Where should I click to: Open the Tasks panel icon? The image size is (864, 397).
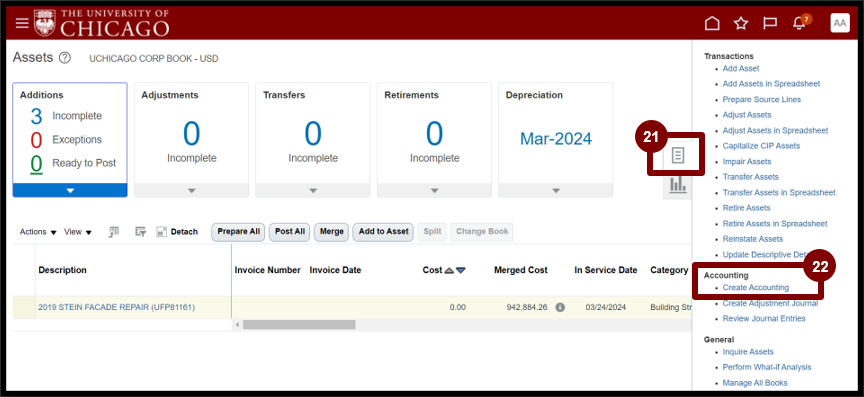678,156
